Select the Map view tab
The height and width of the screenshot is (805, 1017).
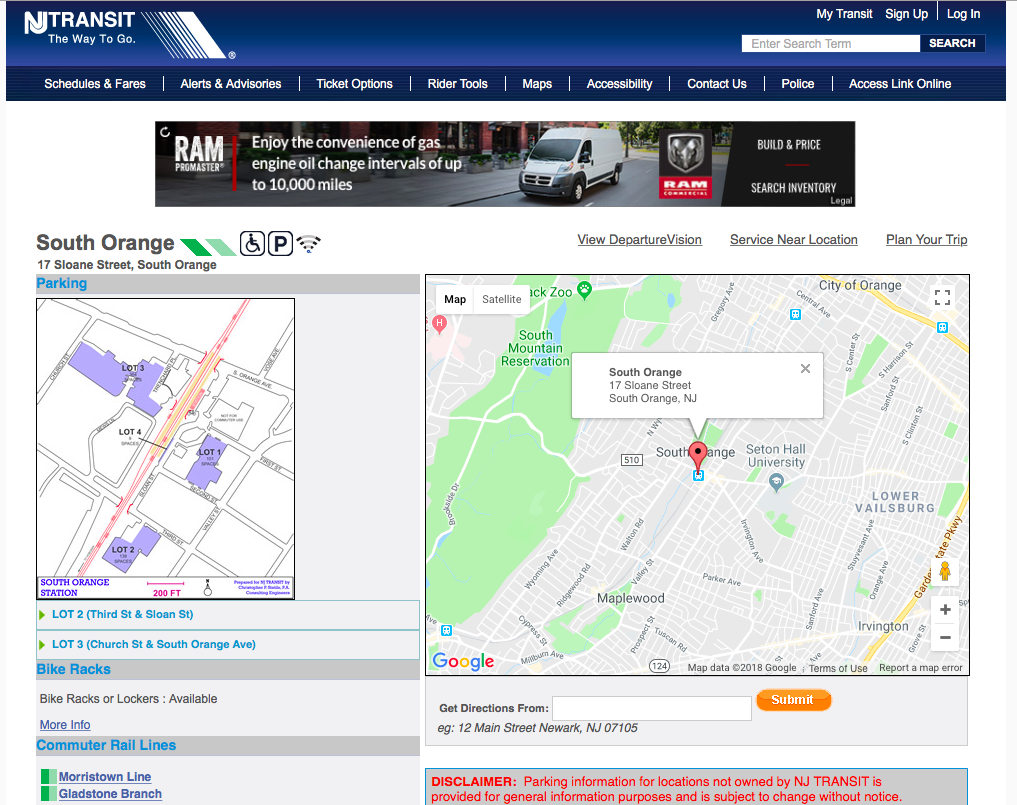pyautogui.click(x=455, y=299)
